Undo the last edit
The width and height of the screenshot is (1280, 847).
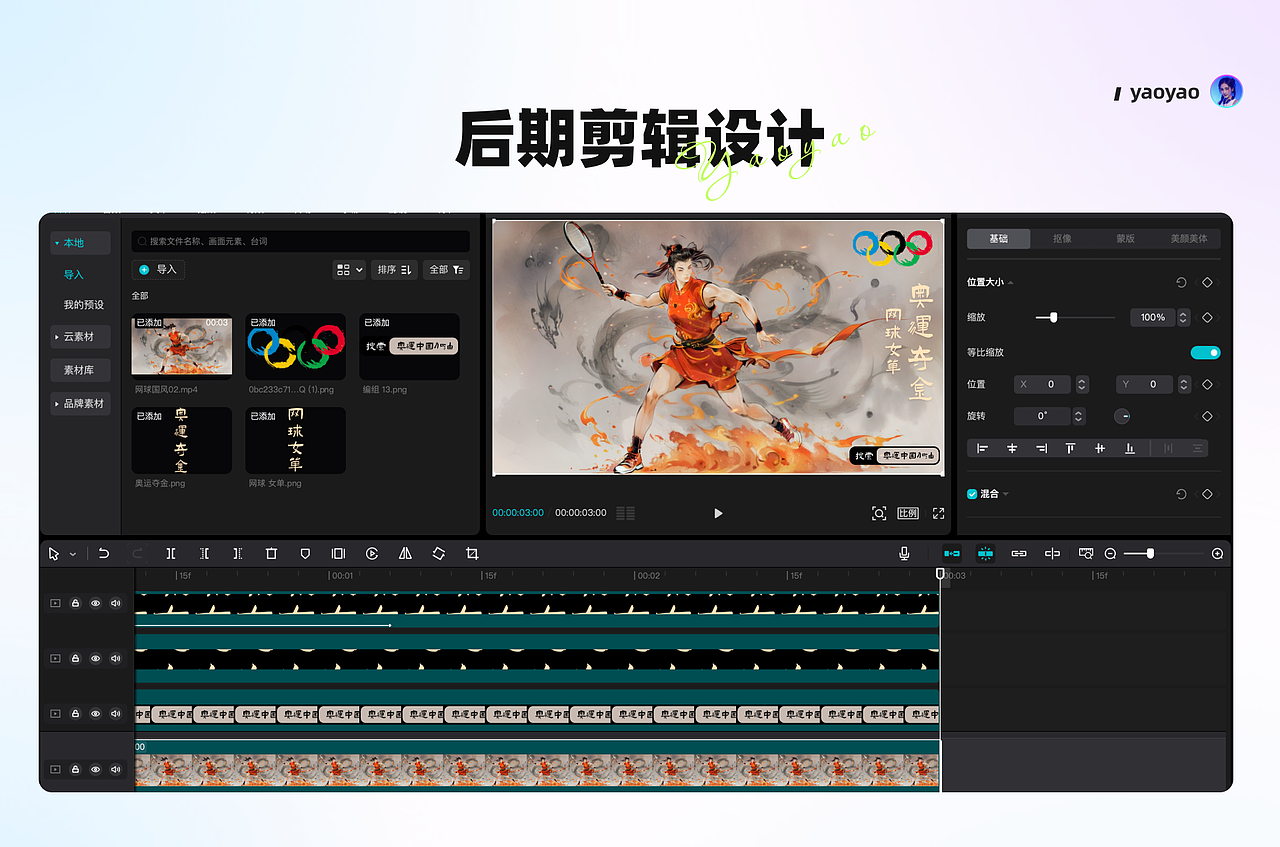point(104,553)
